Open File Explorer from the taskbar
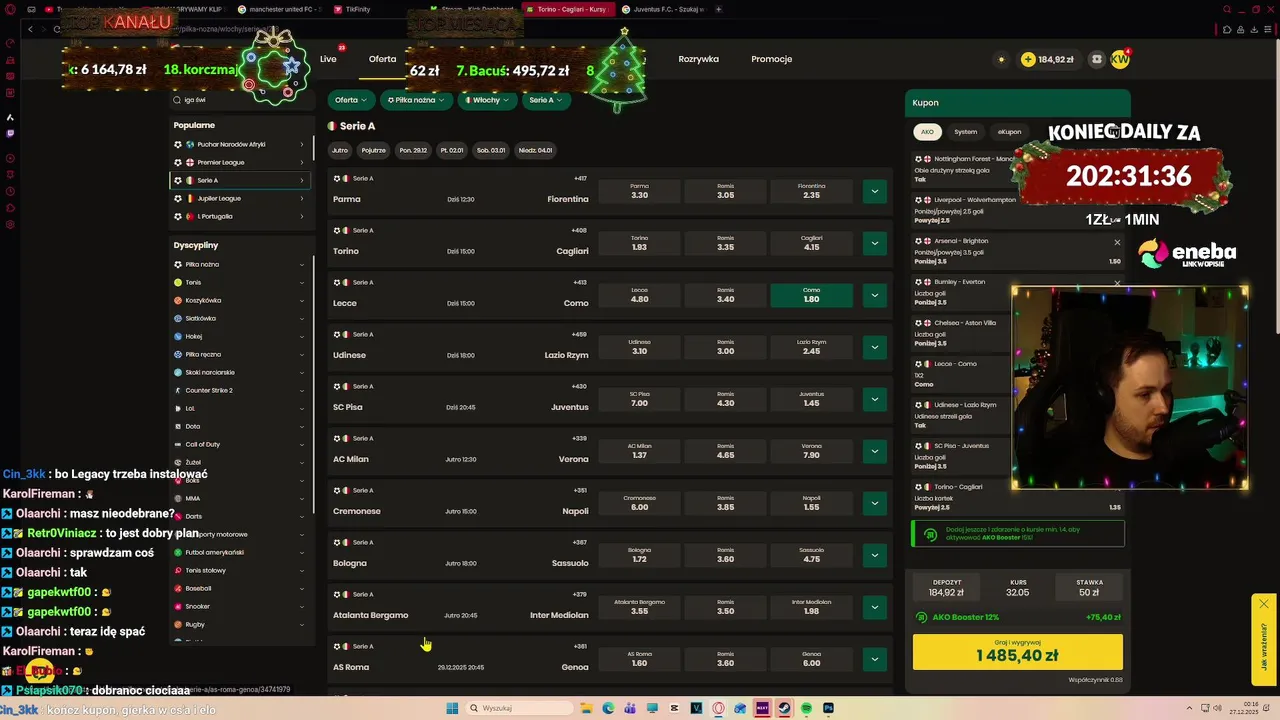Image resolution: width=1280 pixels, height=720 pixels. [x=586, y=708]
